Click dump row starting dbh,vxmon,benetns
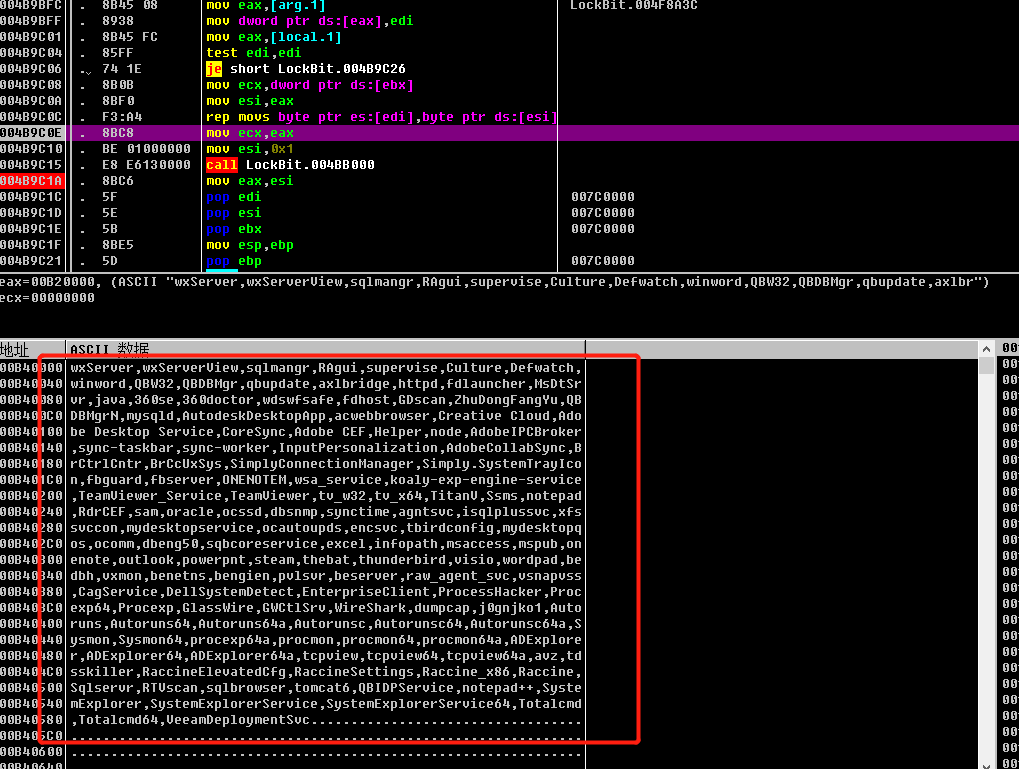Screen dimensions: 1019x769 pos(326,576)
